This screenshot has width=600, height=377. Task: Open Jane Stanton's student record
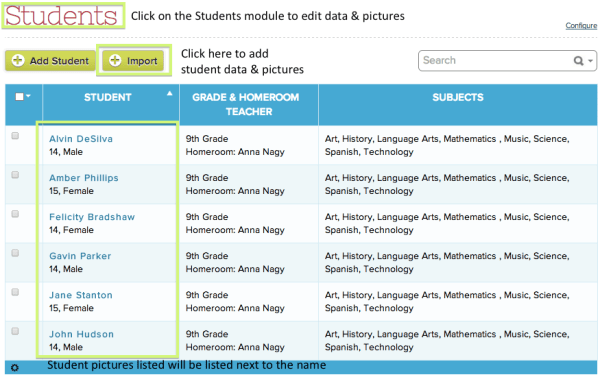tap(81, 295)
